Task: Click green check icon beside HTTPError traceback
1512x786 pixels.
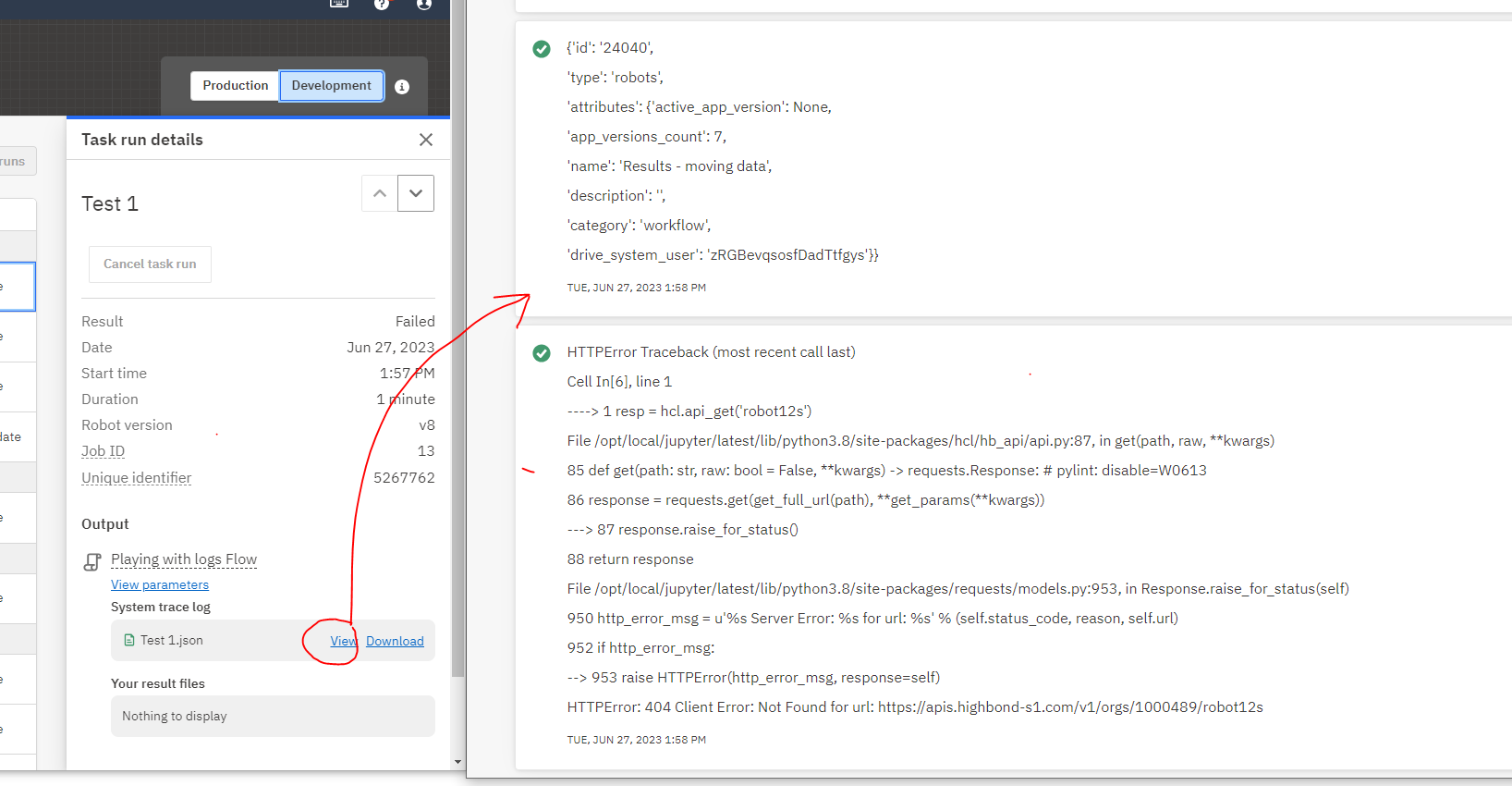Action: (542, 353)
